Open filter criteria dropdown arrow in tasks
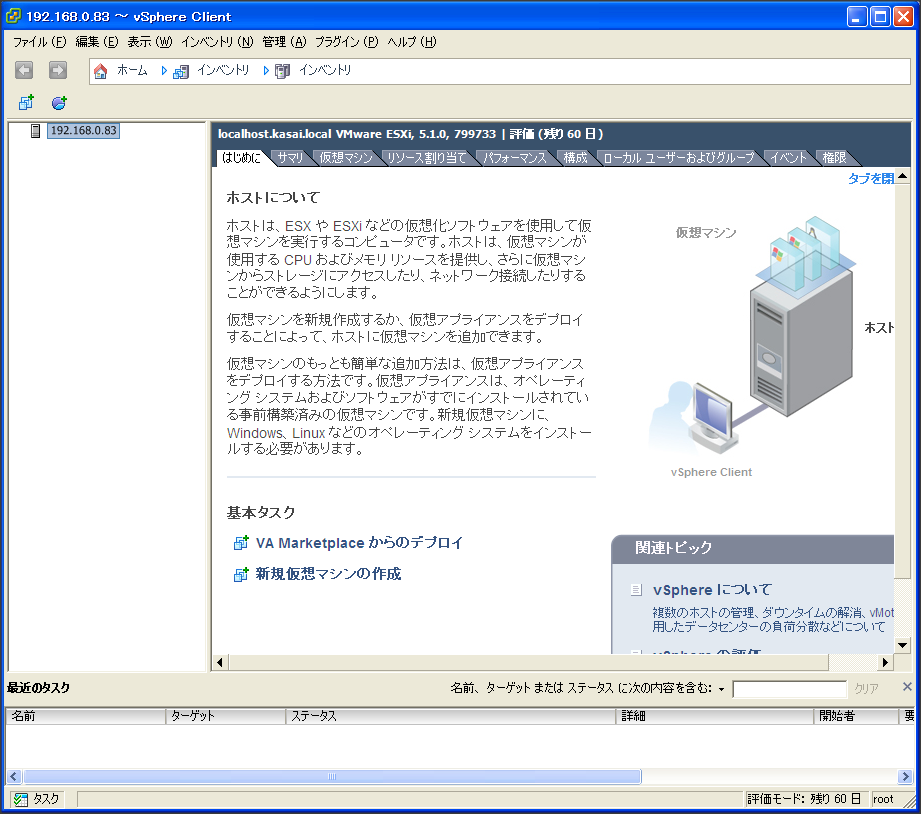This screenshot has width=921, height=814. pos(721,689)
